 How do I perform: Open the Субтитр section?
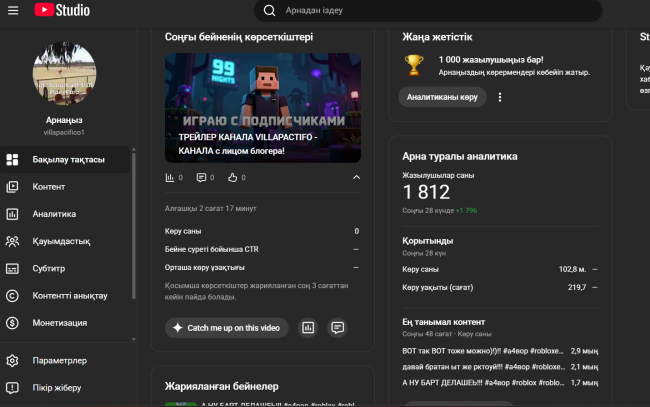click(65, 269)
